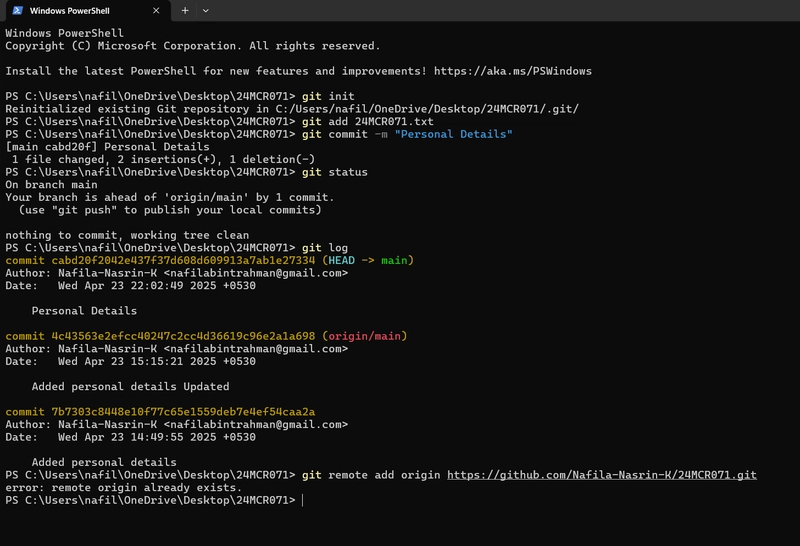Click the '(origin/main)' ref label

pyautogui.click(x=364, y=336)
